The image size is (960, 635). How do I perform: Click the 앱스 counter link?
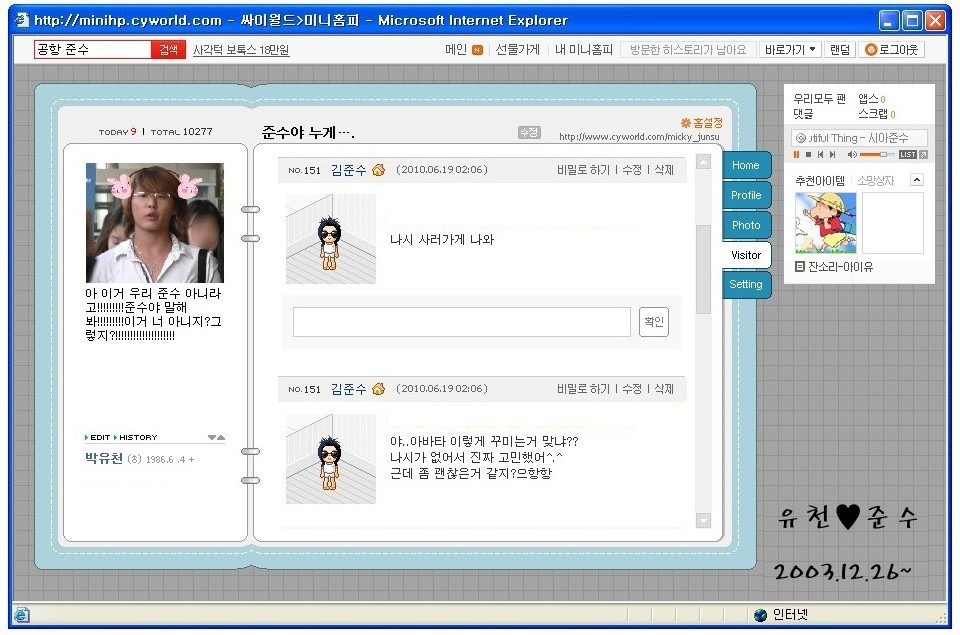coord(872,99)
